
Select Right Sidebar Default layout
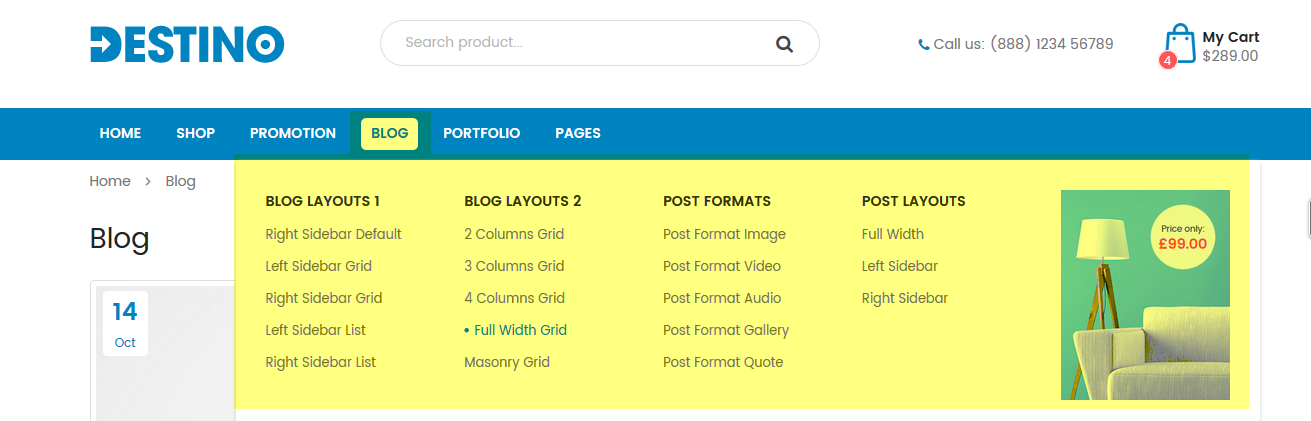tap(333, 234)
